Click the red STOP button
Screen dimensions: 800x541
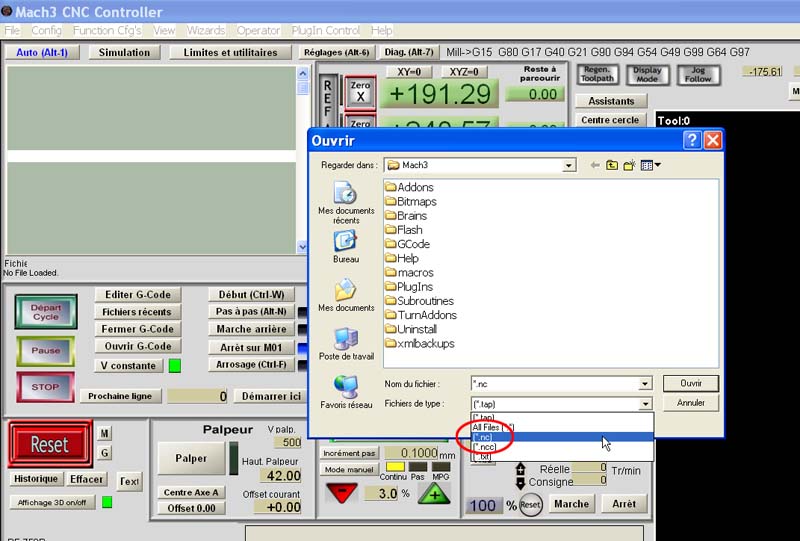click(x=45, y=387)
